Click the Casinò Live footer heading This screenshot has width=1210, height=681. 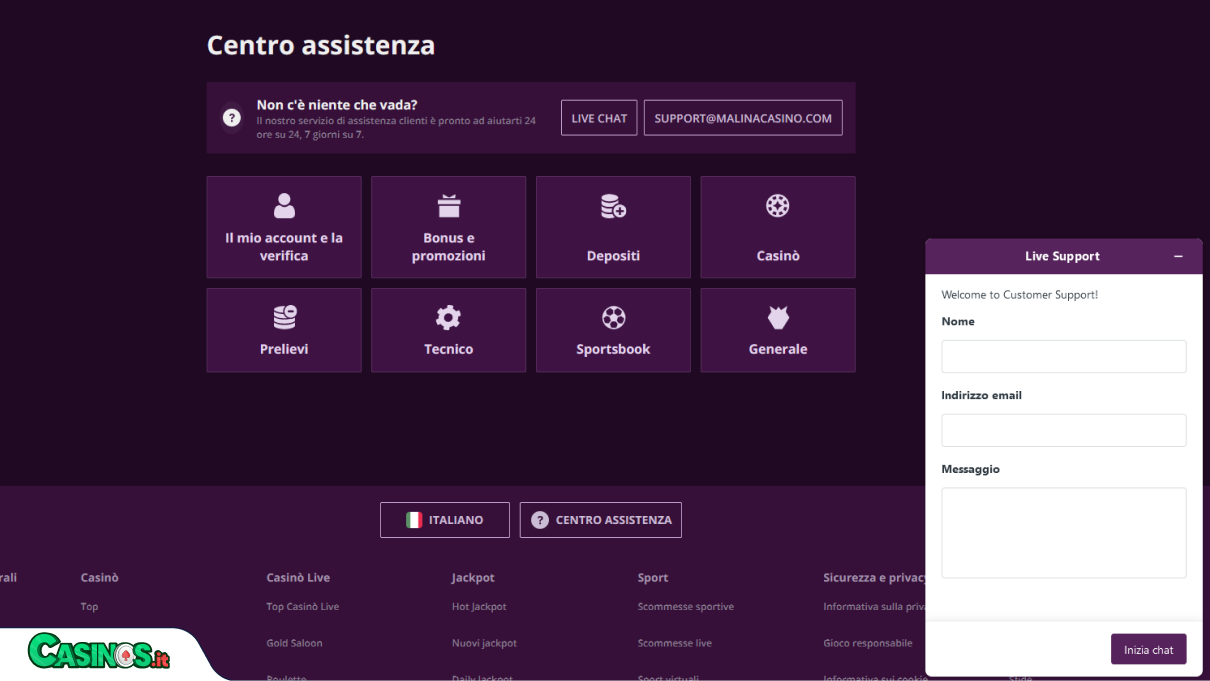click(298, 578)
